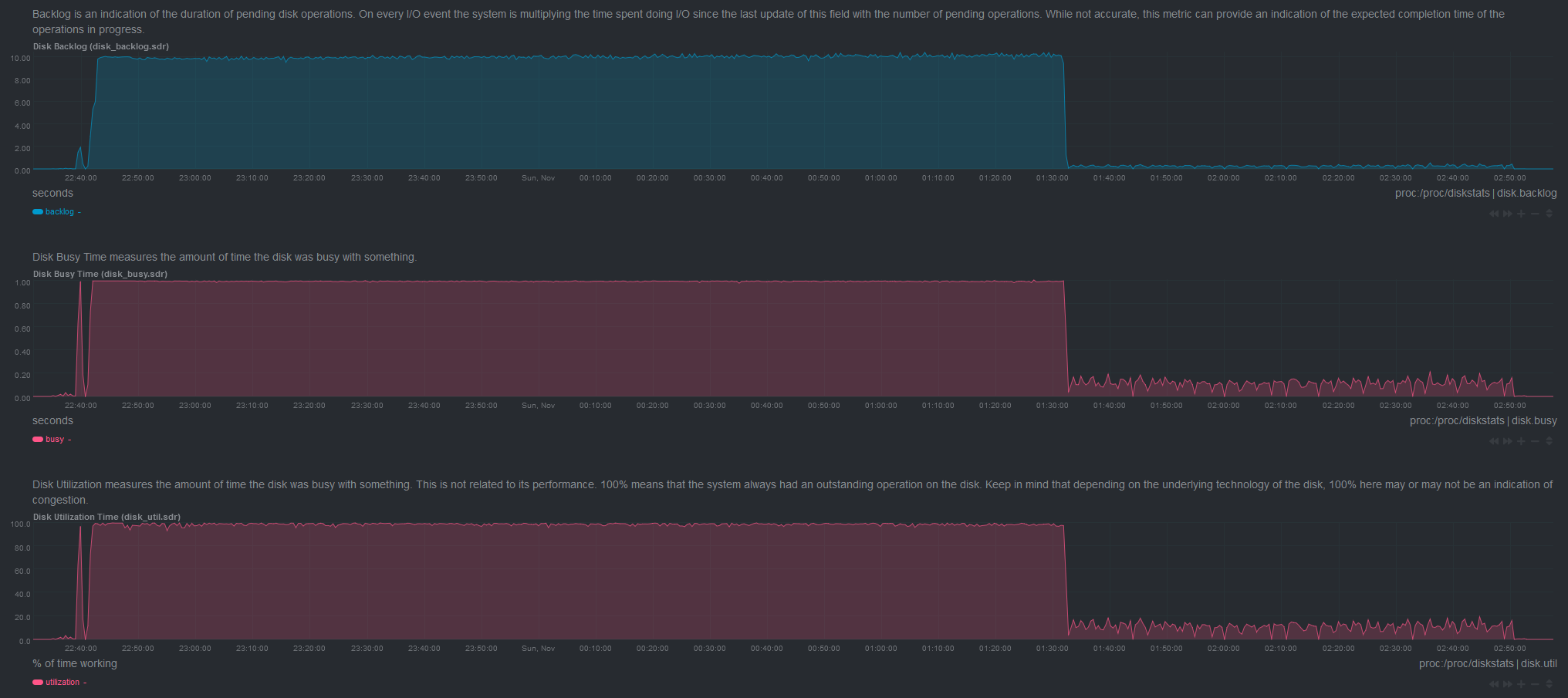Viewport: 1568px width, 698px height.
Task: Click the Disk Busy Time chart resize handle
Action: 1549,441
